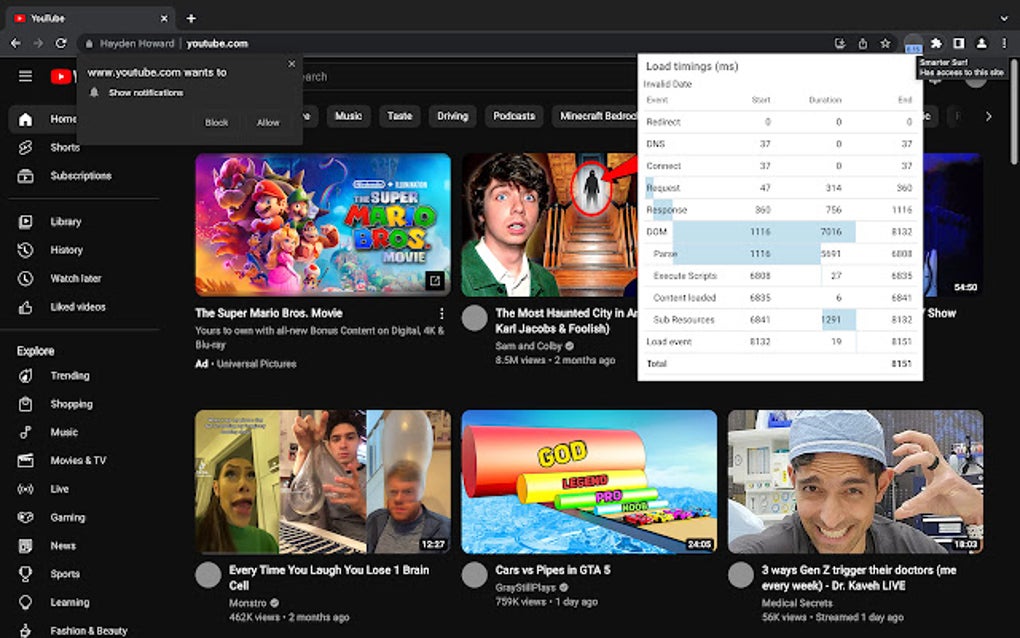1020x638 pixels.
Task: Open Shorts from the sidebar icon
Action: click(24, 147)
